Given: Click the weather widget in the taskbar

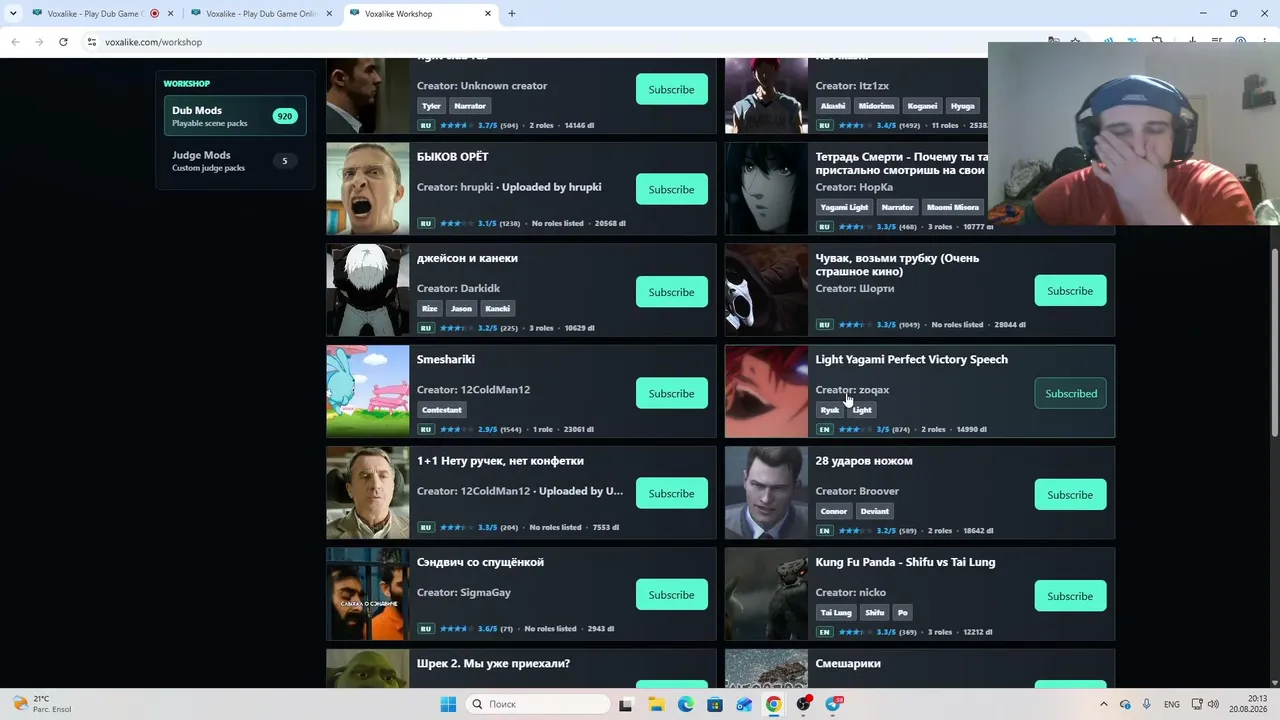Looking at the screenshot, I should pyautogui.click(x=42, y=704).
